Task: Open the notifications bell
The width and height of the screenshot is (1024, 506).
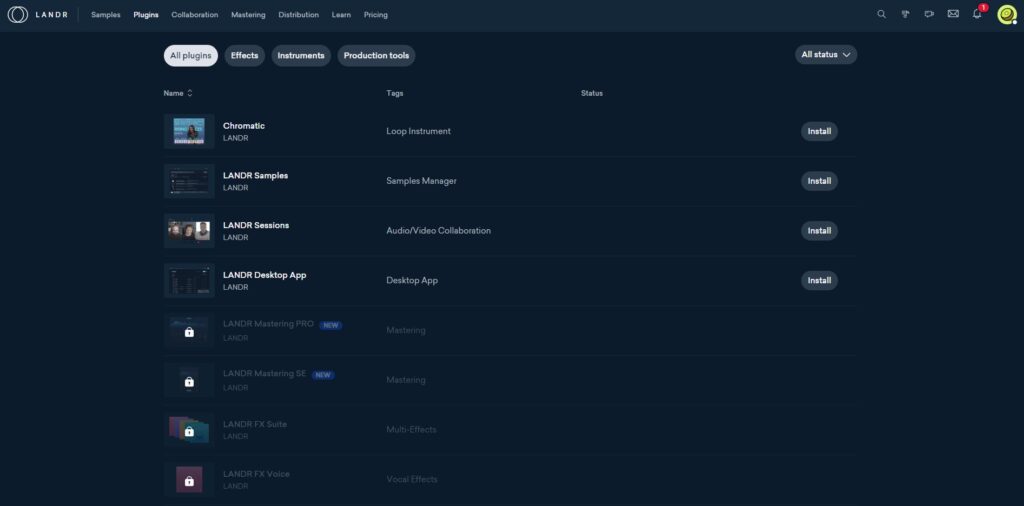Action: click(977, 14)
